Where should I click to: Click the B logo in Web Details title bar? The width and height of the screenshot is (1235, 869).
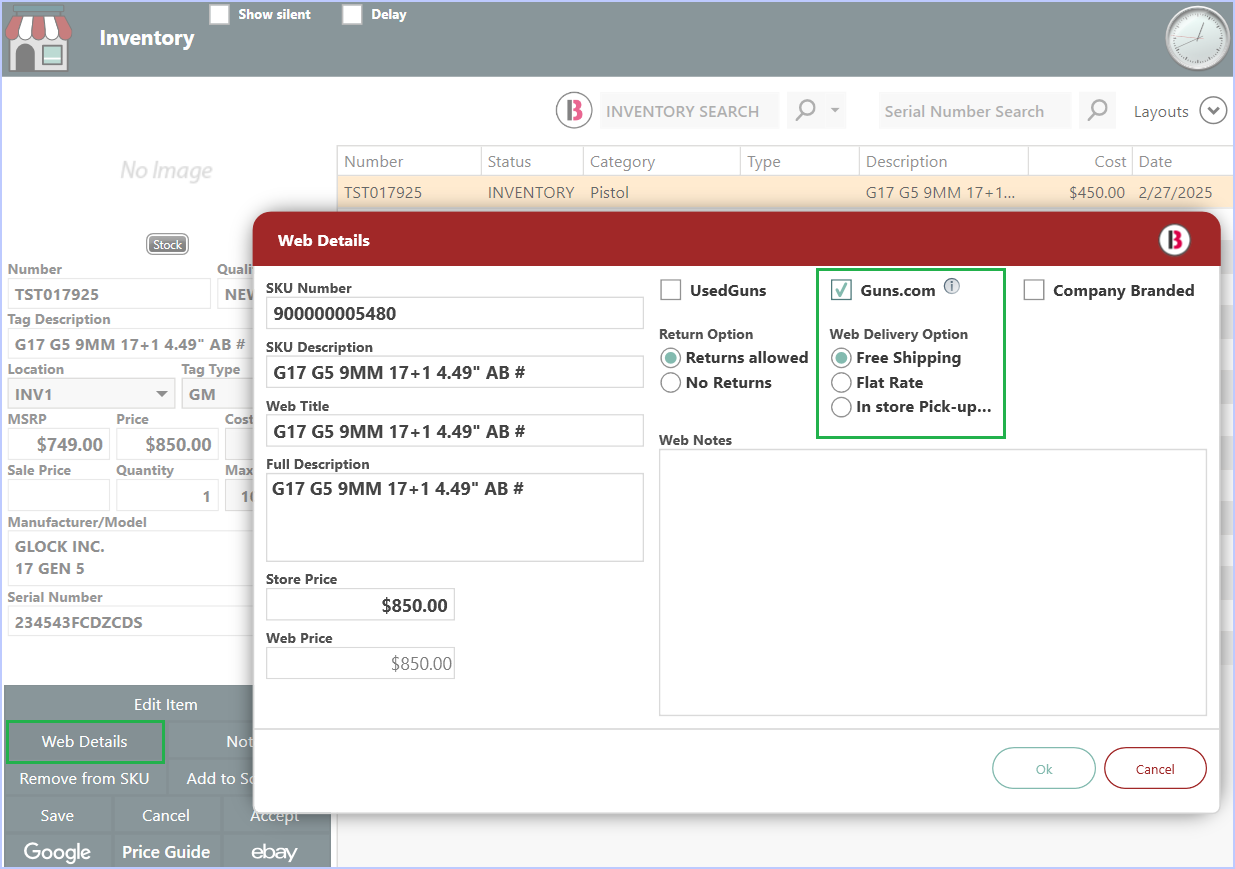(x=1175, y=240)
